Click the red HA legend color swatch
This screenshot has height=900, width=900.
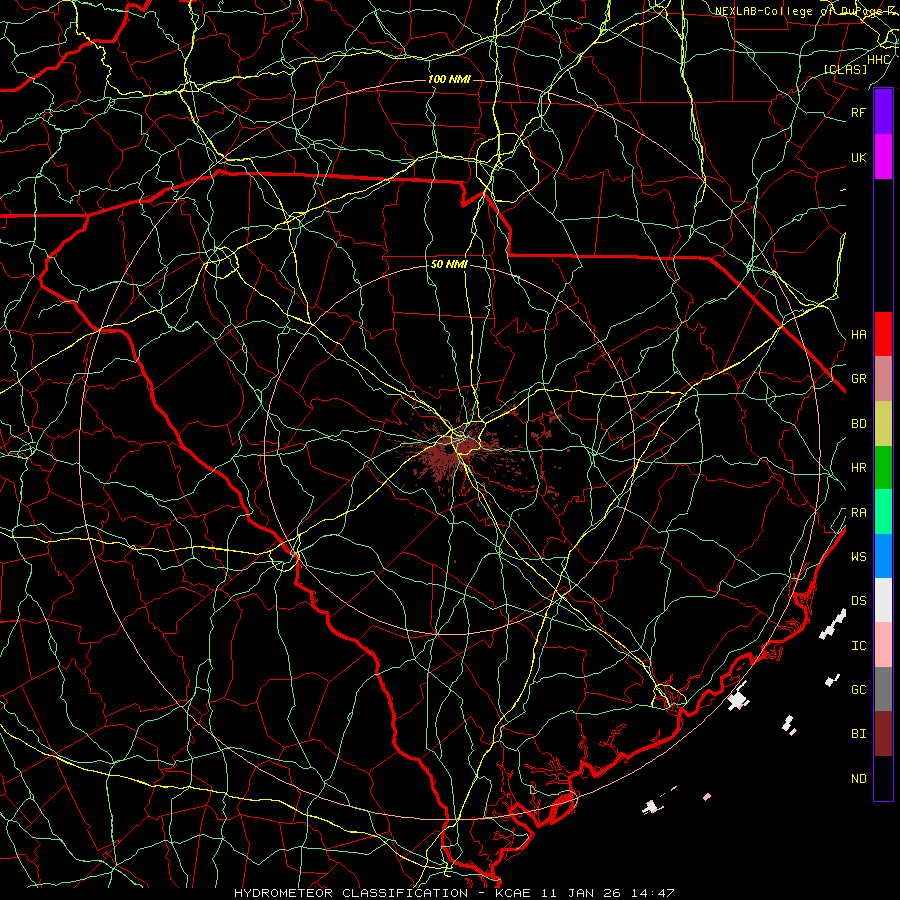click(883, 334)
